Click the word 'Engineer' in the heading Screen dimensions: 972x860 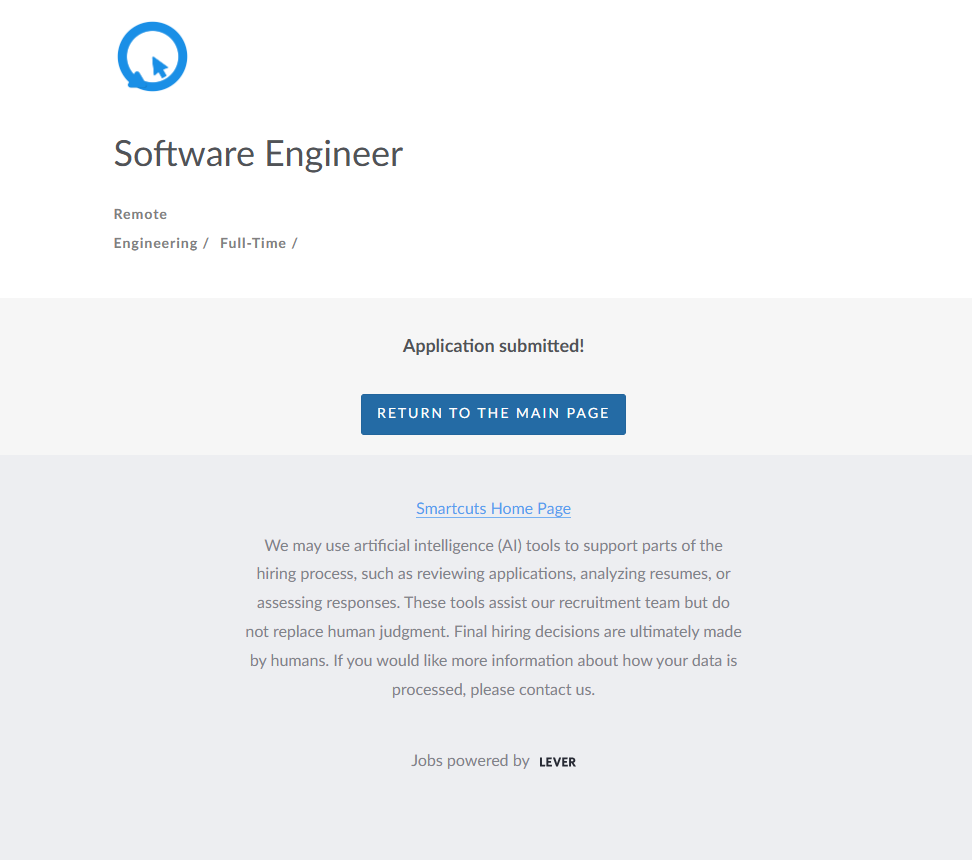click(333, 154)
